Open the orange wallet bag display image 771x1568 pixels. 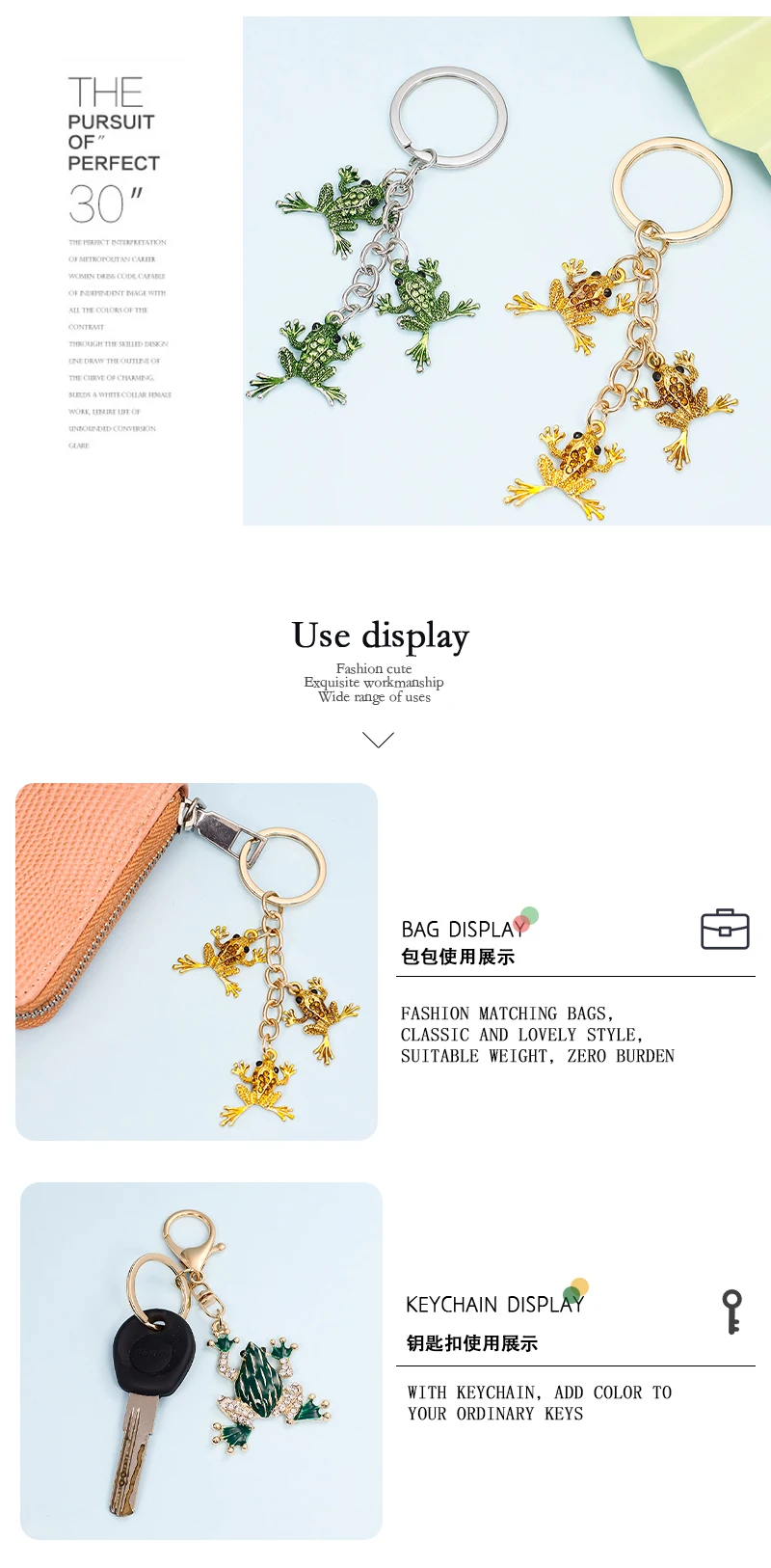[x=197, y=961]
